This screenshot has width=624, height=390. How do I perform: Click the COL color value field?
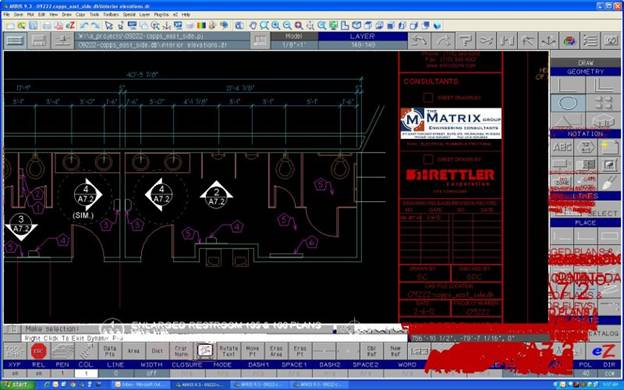[86, 374]
